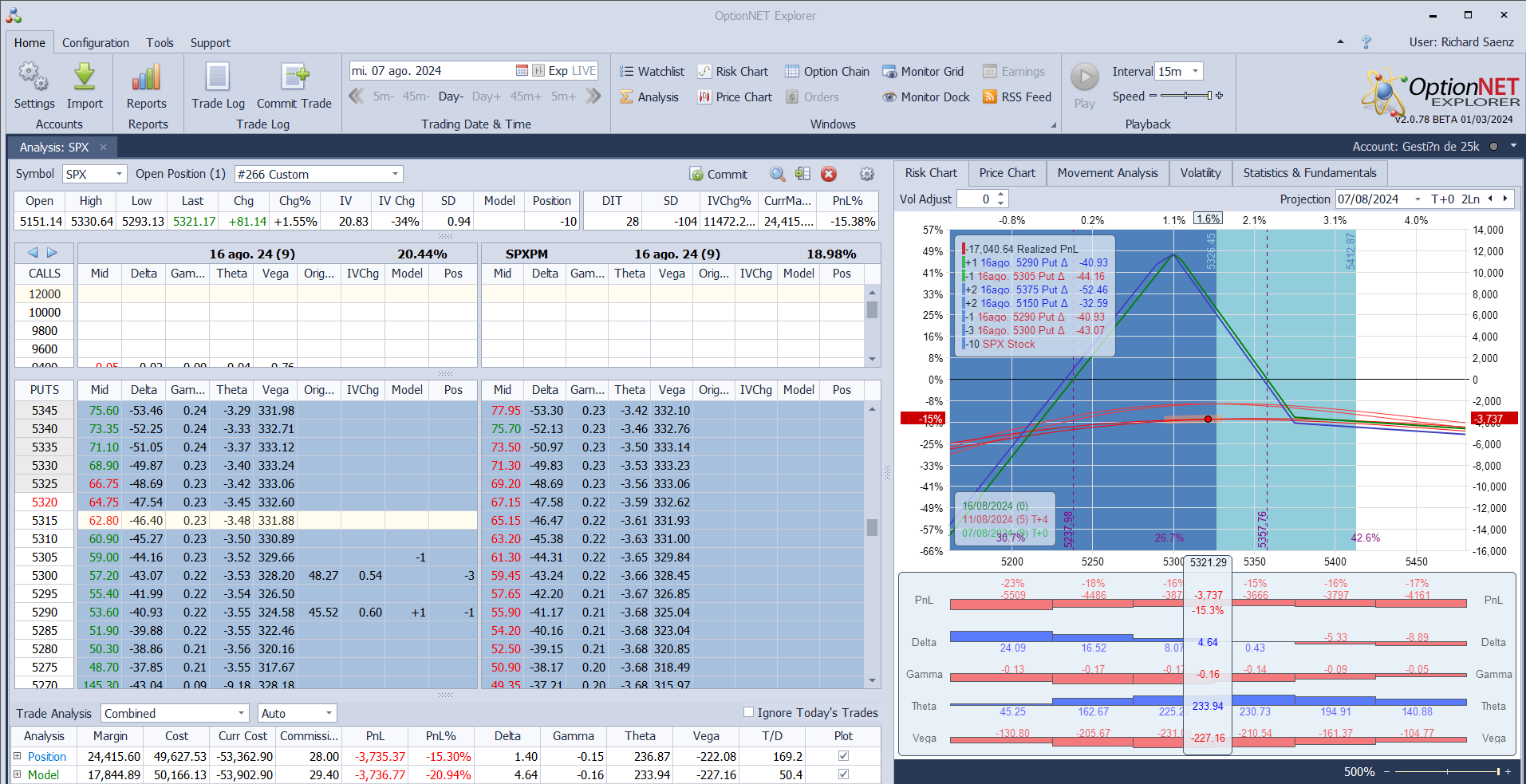Open the RSS Feed window
The width and height of the screenshot is (1526, 784).
(1017, 97)
